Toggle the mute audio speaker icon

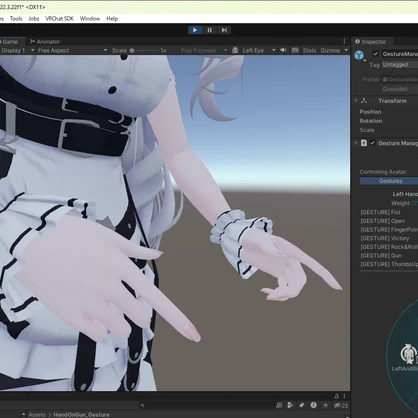283,50
